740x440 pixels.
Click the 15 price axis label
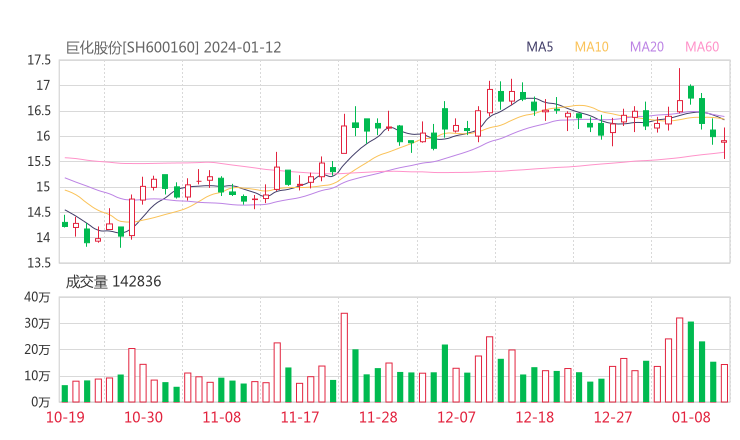coord(43,187)
